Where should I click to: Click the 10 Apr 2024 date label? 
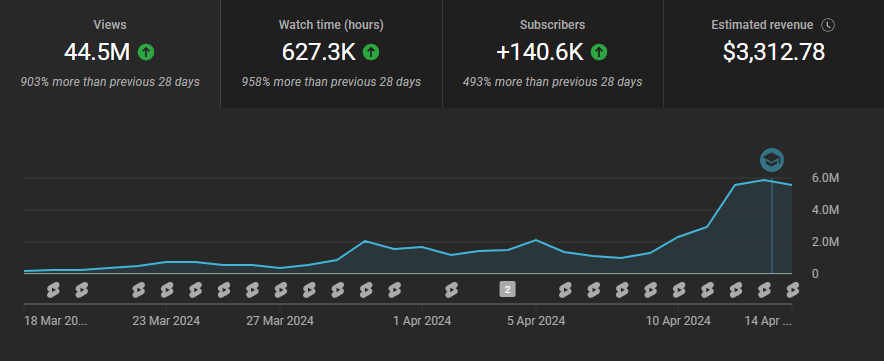[x=678, y=321]
